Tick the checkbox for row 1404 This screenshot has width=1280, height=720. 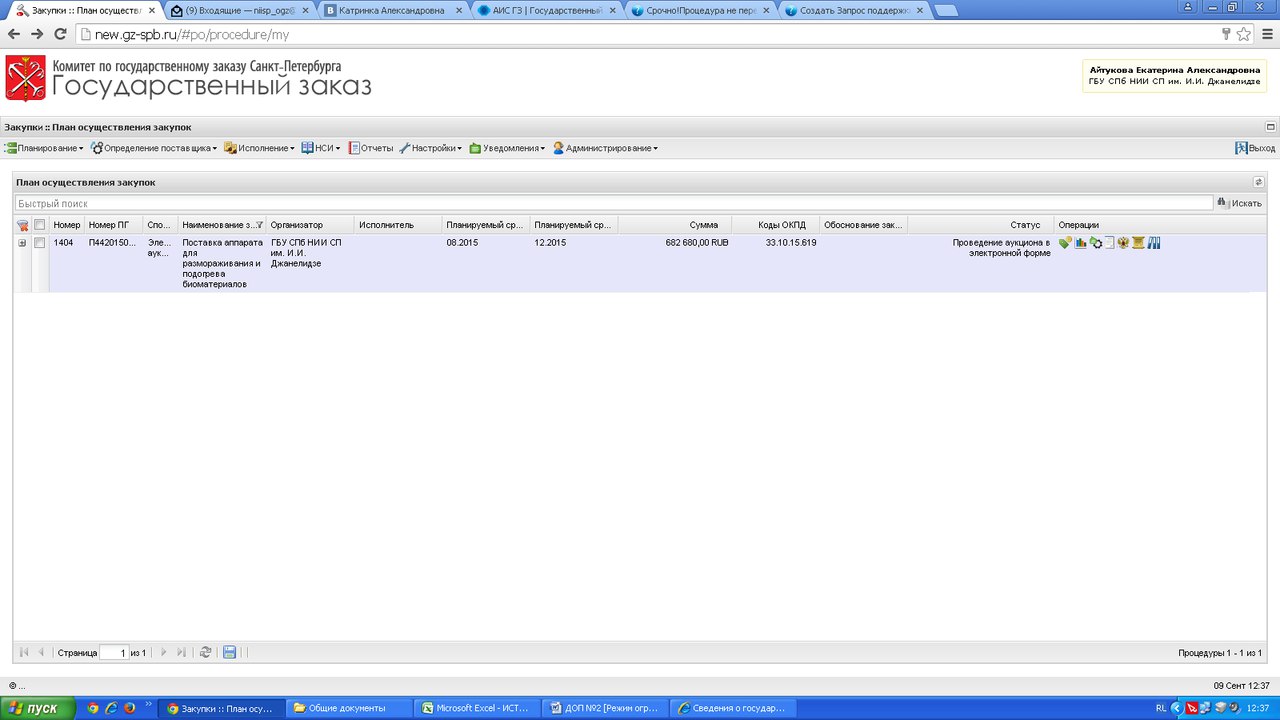point(40,243)
